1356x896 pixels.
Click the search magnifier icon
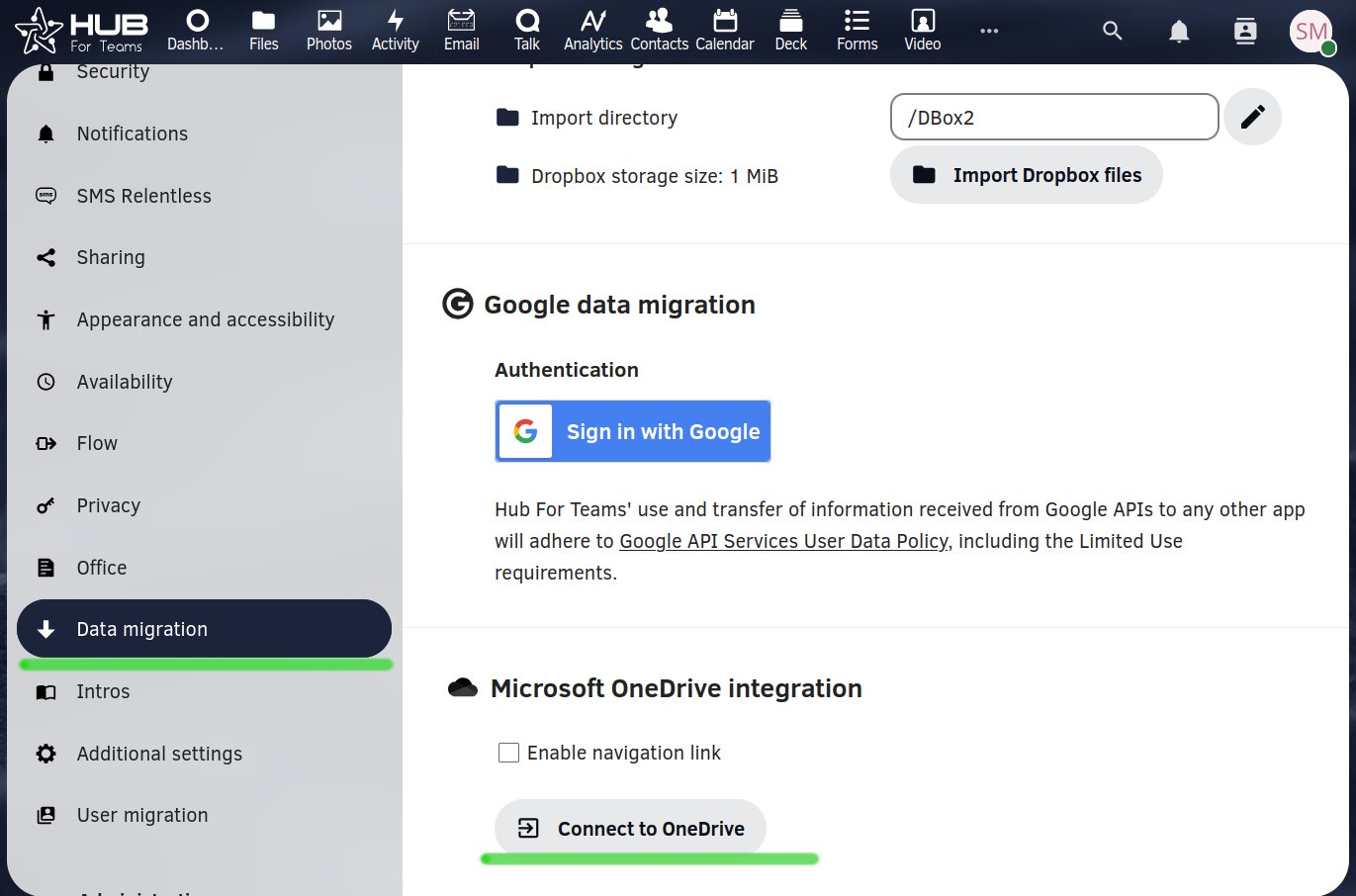click(x=1113, y=32)
